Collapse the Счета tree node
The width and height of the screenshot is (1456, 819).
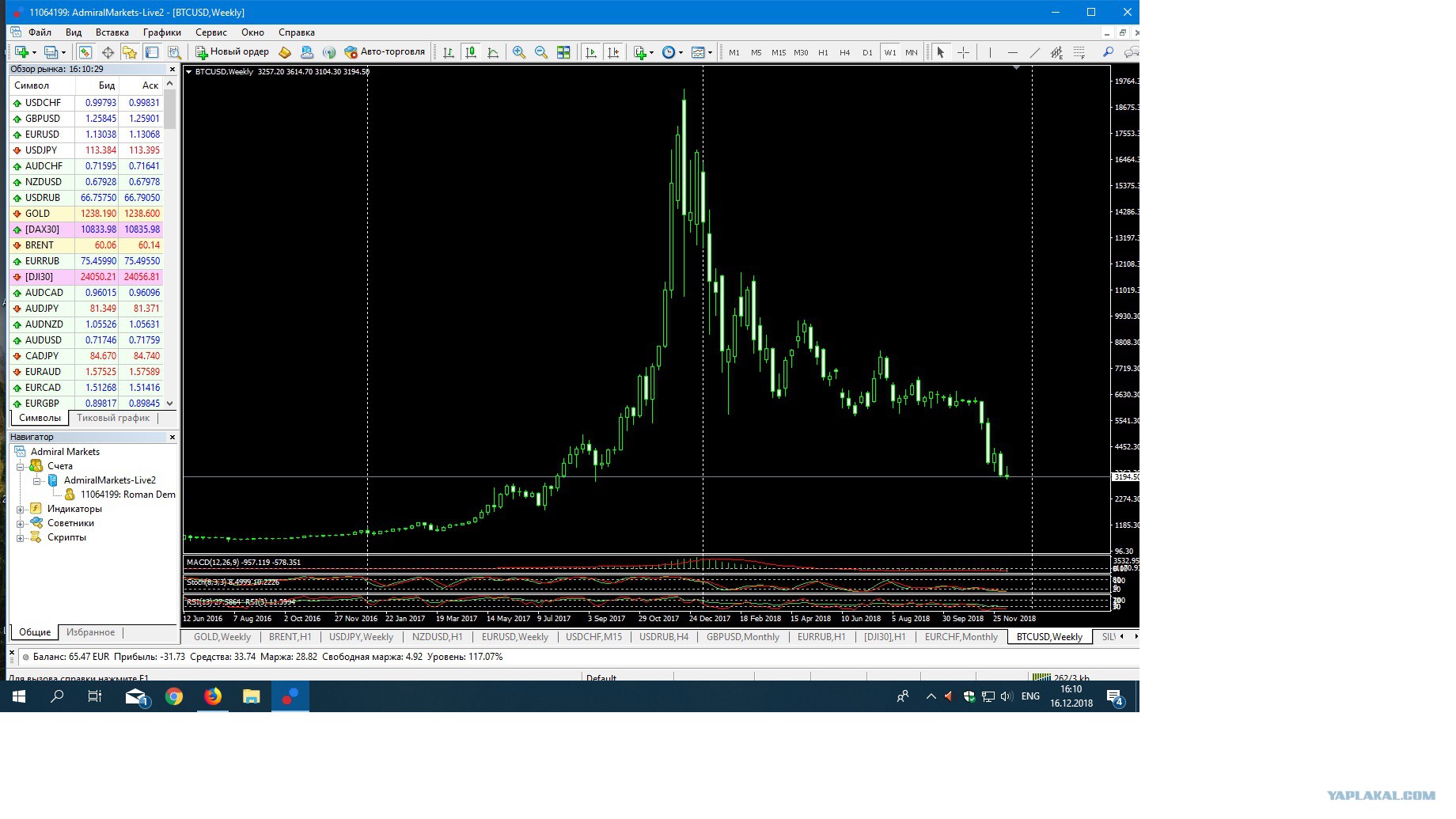(x=21, y=466)
